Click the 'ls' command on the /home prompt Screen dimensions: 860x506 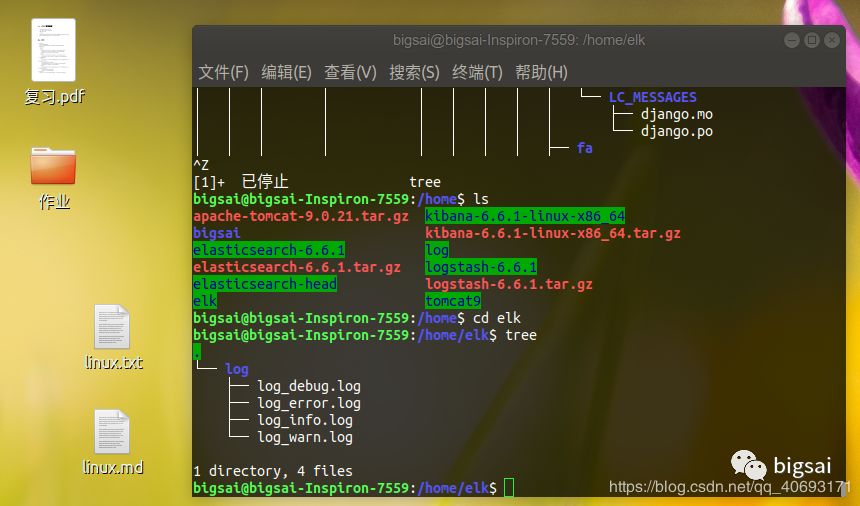point(481,199)
